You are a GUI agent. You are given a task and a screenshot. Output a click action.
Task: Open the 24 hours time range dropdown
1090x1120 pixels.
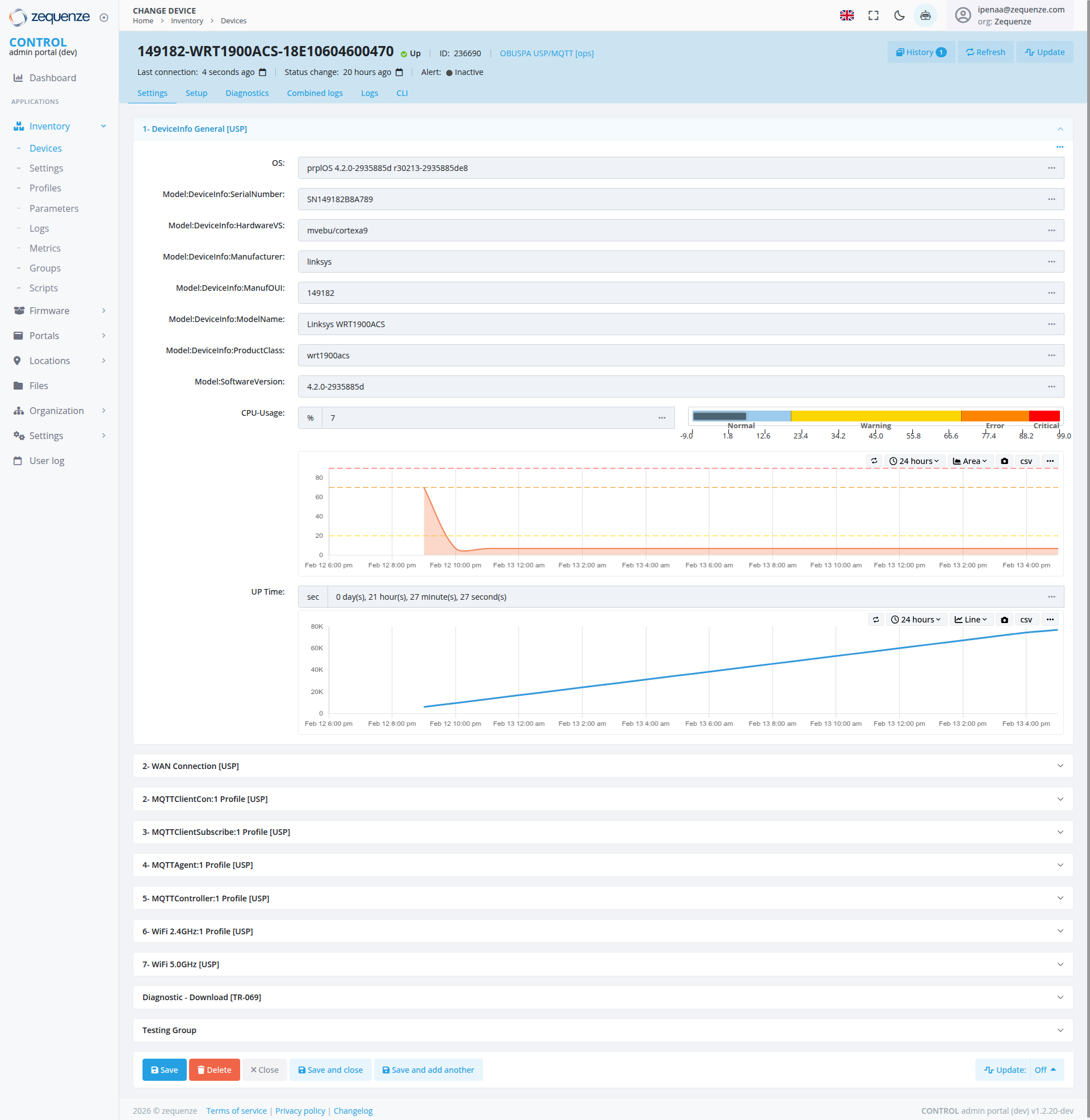coord(914,461)
